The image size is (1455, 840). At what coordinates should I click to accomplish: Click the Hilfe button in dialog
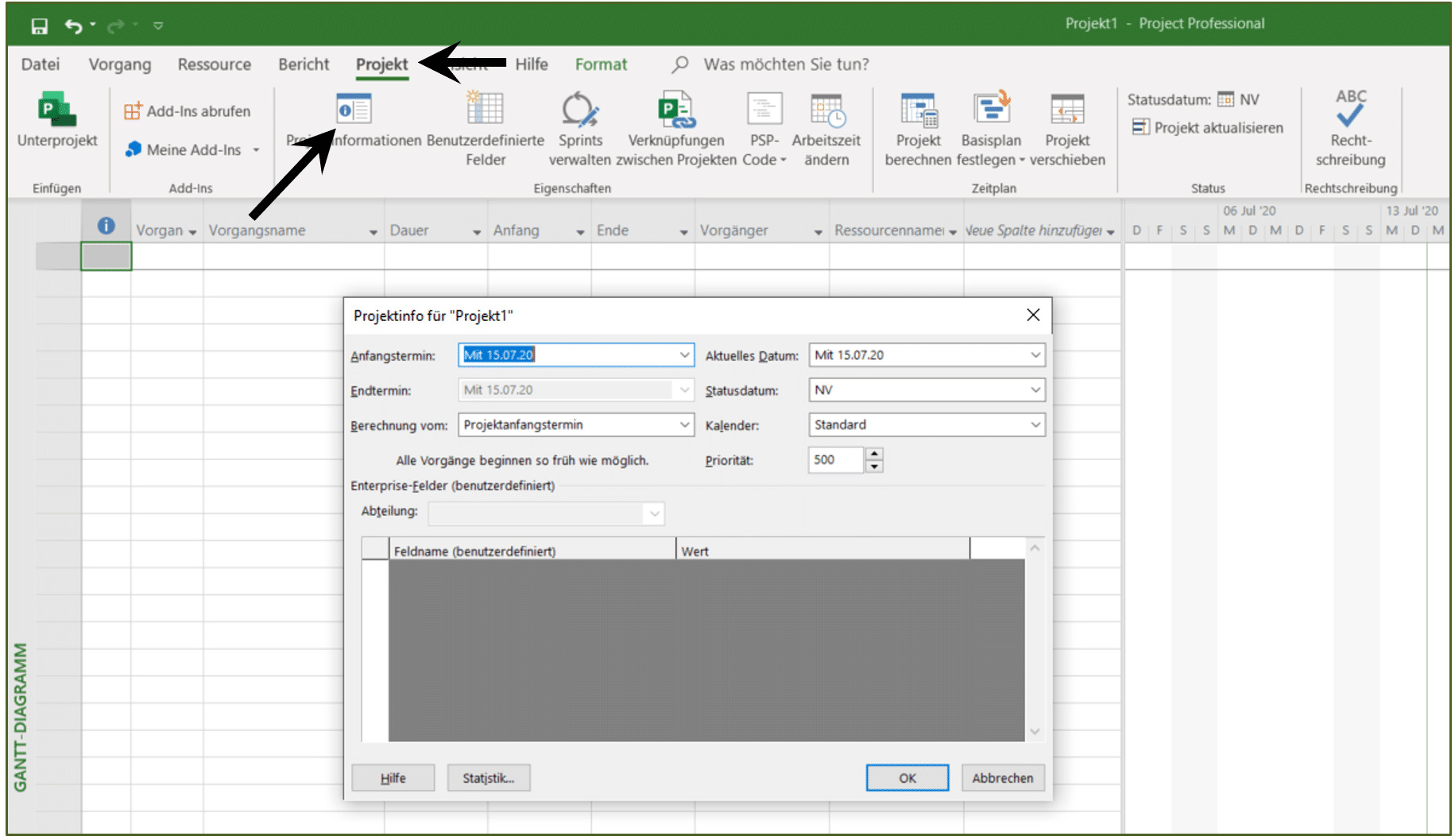pyautogui.click(x=393, y=778)
